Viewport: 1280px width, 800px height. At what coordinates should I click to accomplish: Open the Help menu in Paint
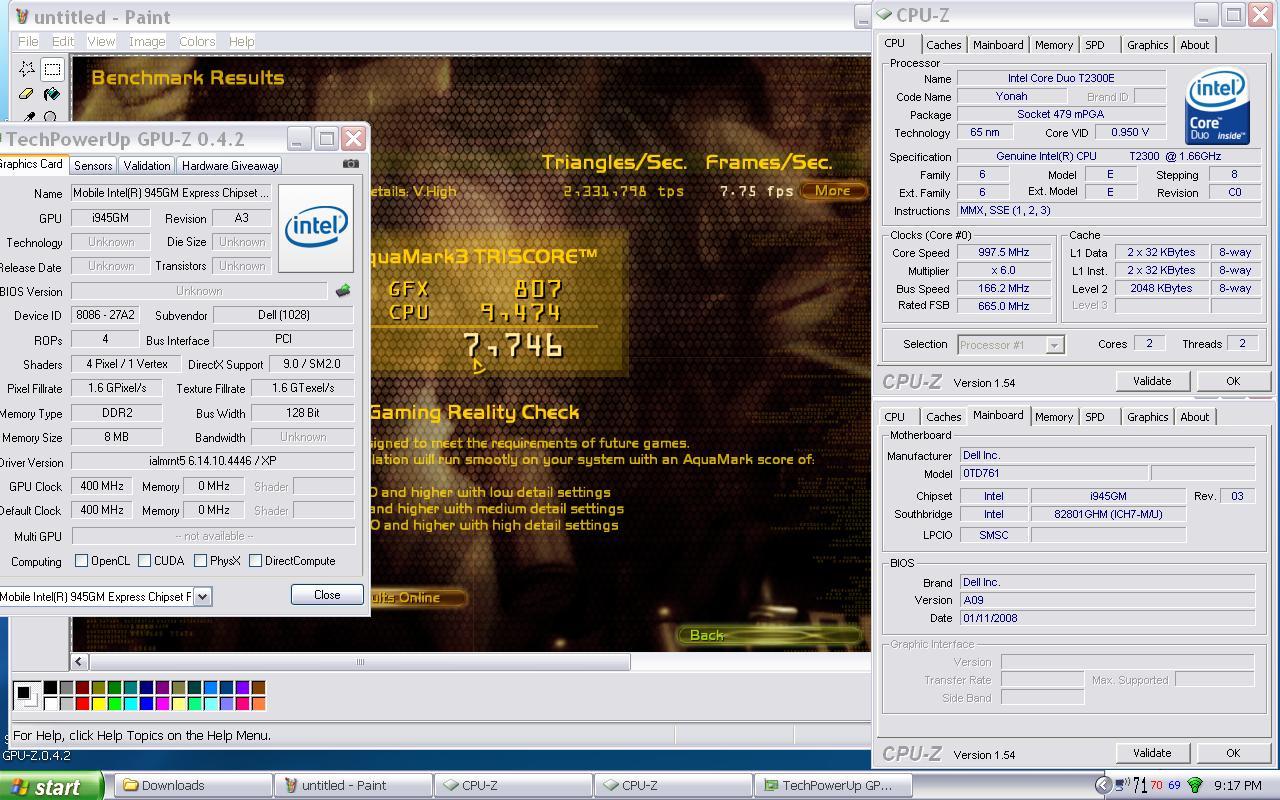(241, 41)
